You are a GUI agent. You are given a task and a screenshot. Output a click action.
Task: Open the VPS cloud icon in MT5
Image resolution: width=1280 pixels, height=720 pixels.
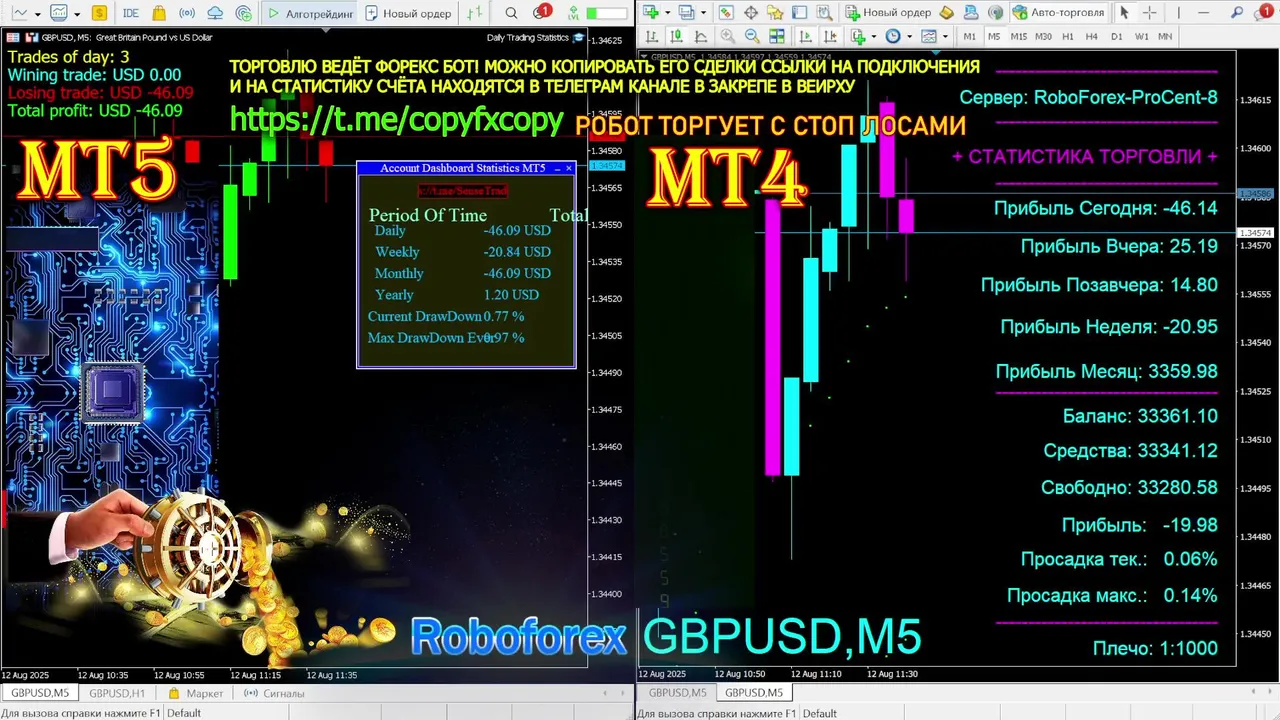click(x=215, y=13)
